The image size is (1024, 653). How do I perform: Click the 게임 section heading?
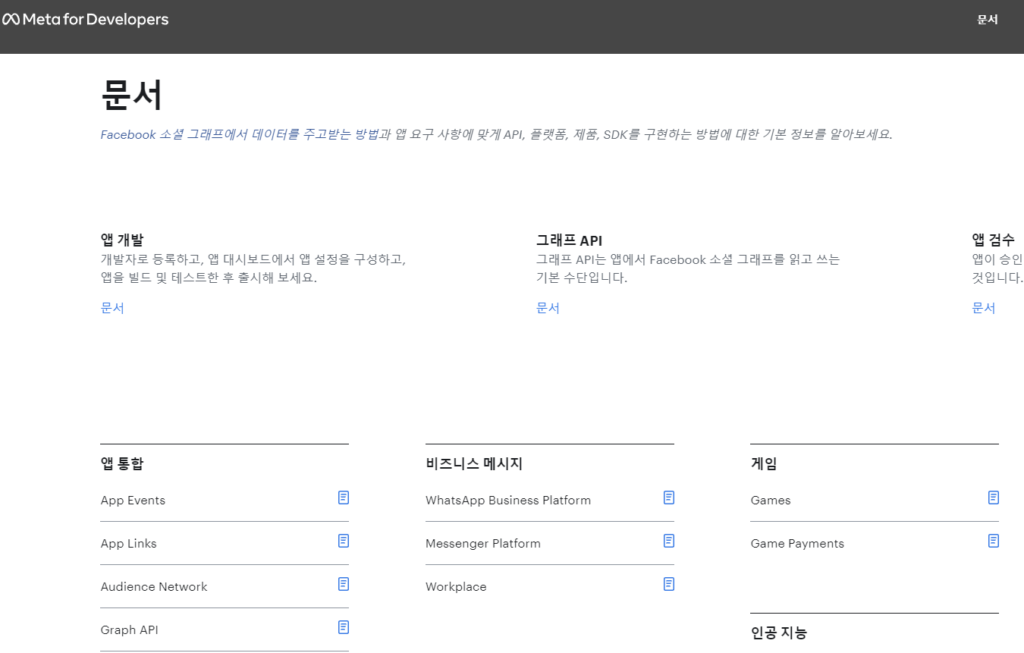764,464
